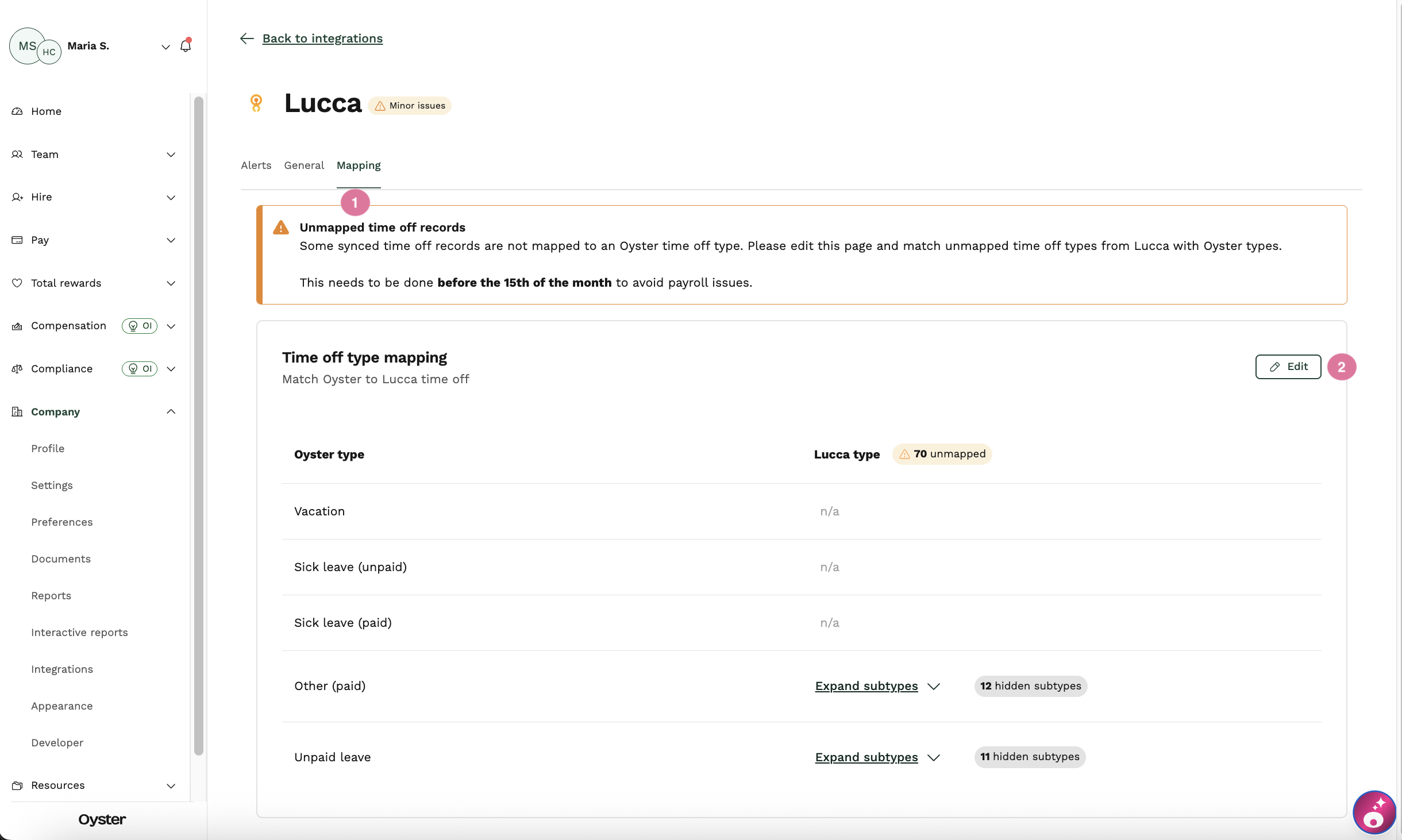Switch to the General tab
1402x840 pixels.
[x=304, y=165]
